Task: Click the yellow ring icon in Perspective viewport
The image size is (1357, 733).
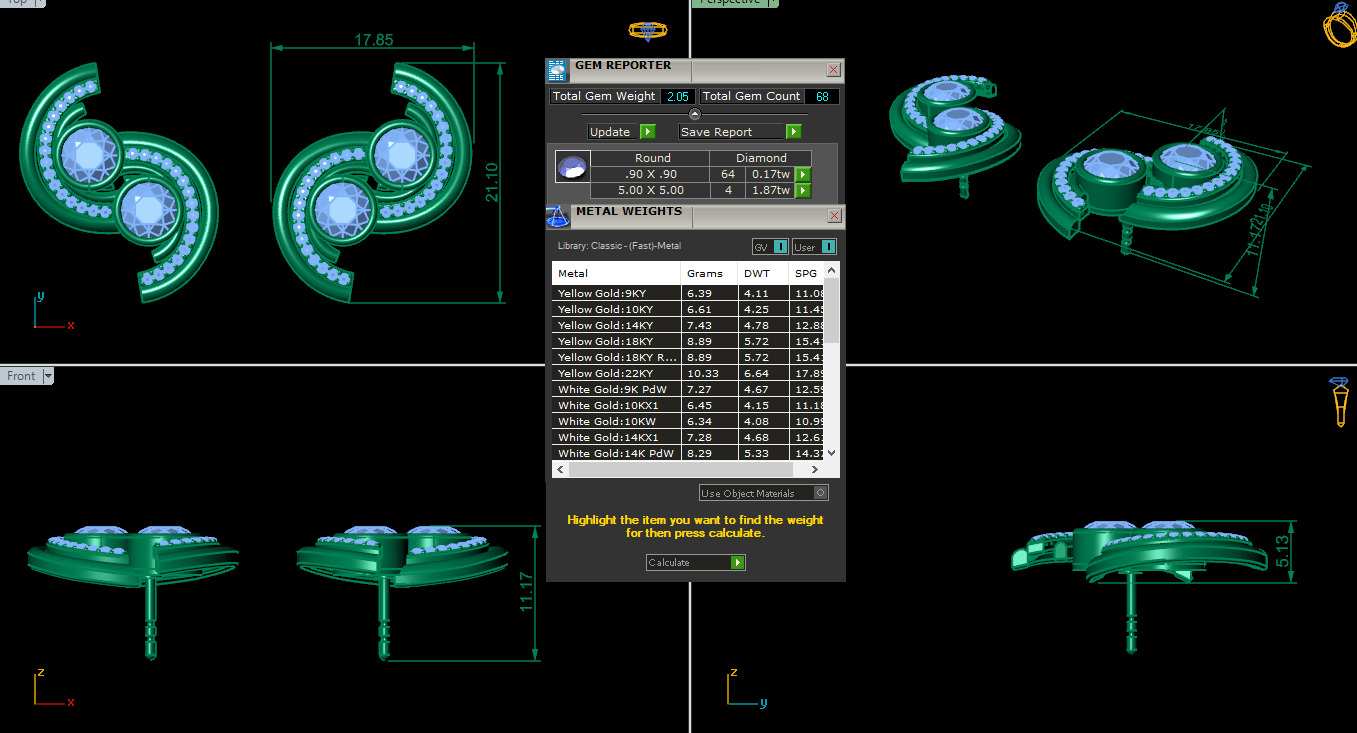Action: click(x=1339, y=25)
